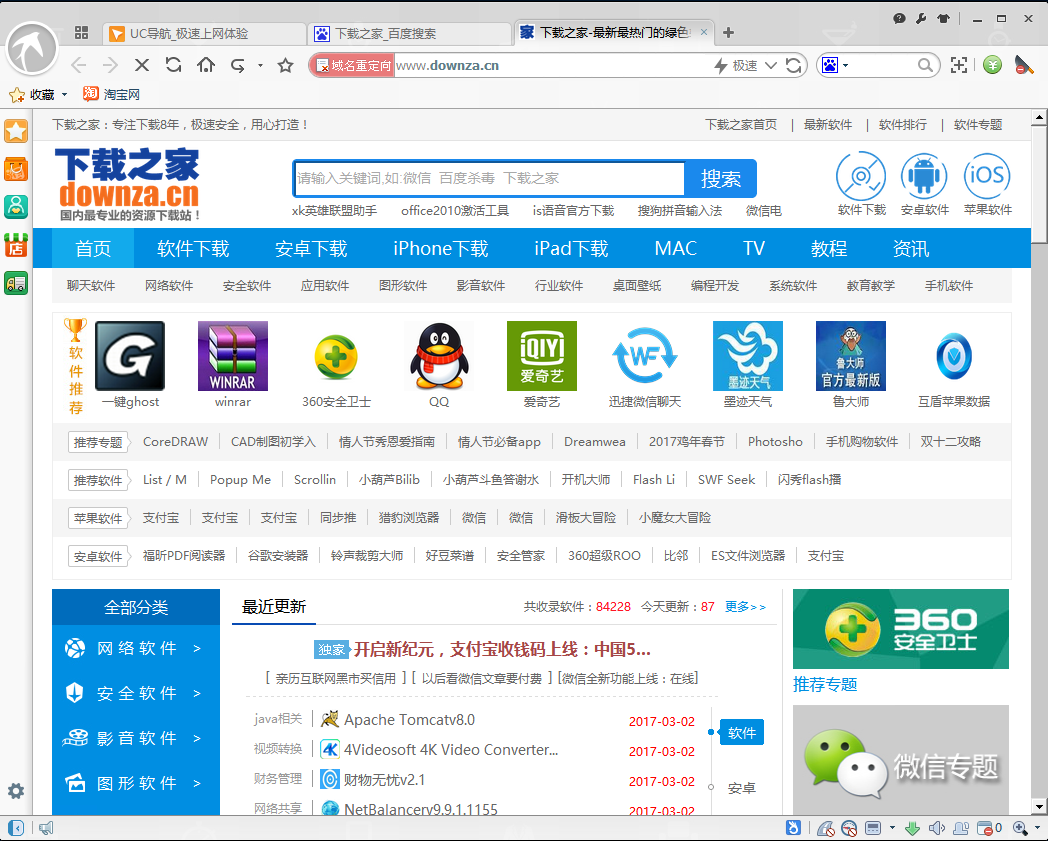Open sidebar settings gear icon
Image resolution: width=1048 pixels, height=841 pixels.
(16, 792)
